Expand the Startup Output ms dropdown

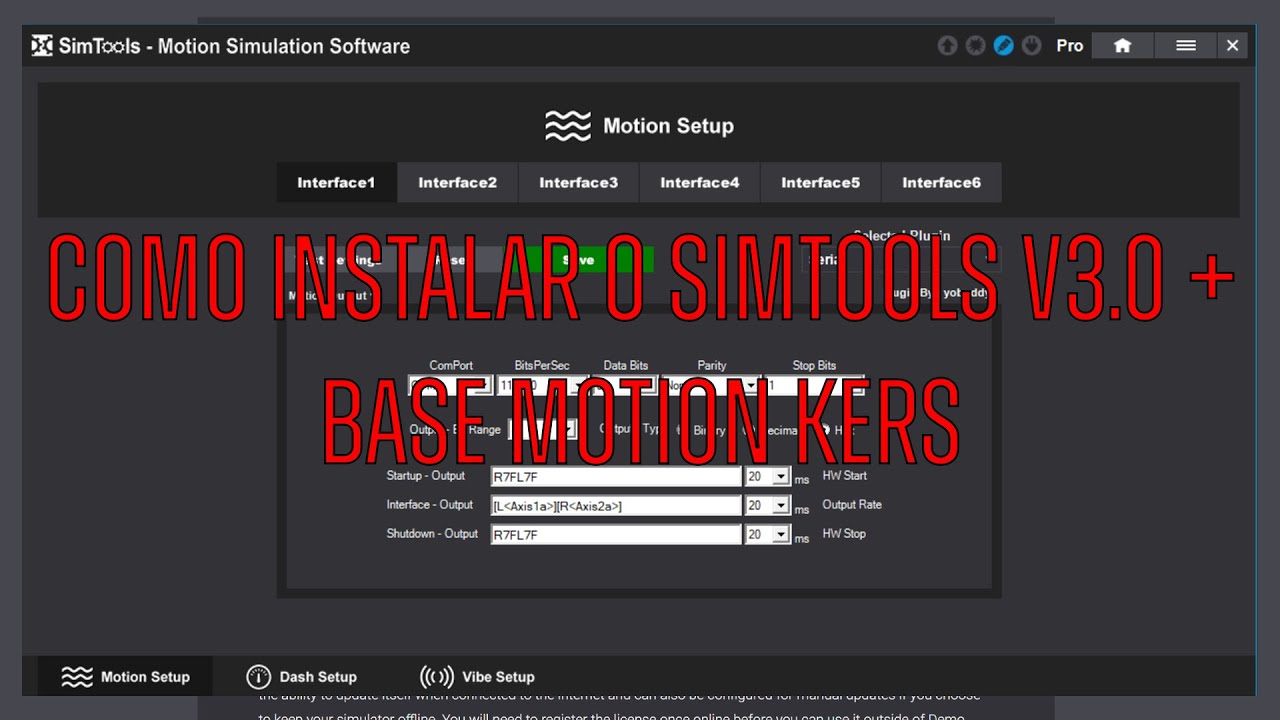pos(782,477)
